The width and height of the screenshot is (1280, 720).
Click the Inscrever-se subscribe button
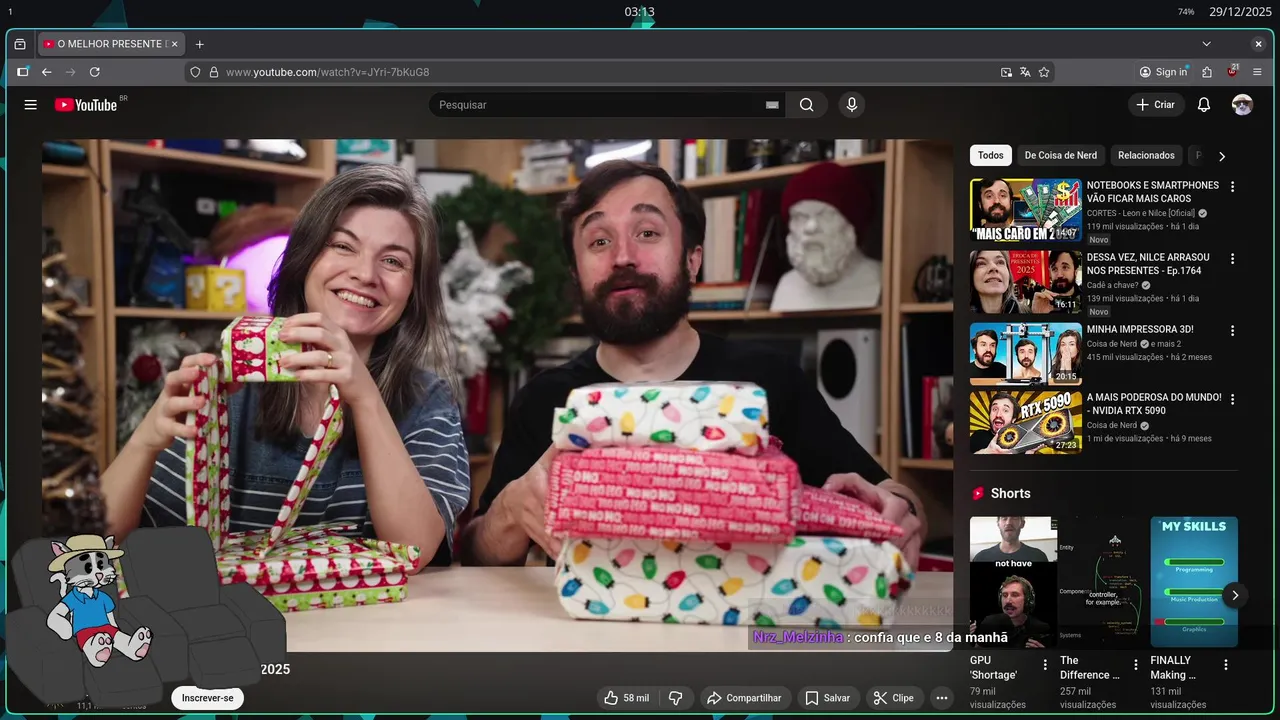coord(208,698)
